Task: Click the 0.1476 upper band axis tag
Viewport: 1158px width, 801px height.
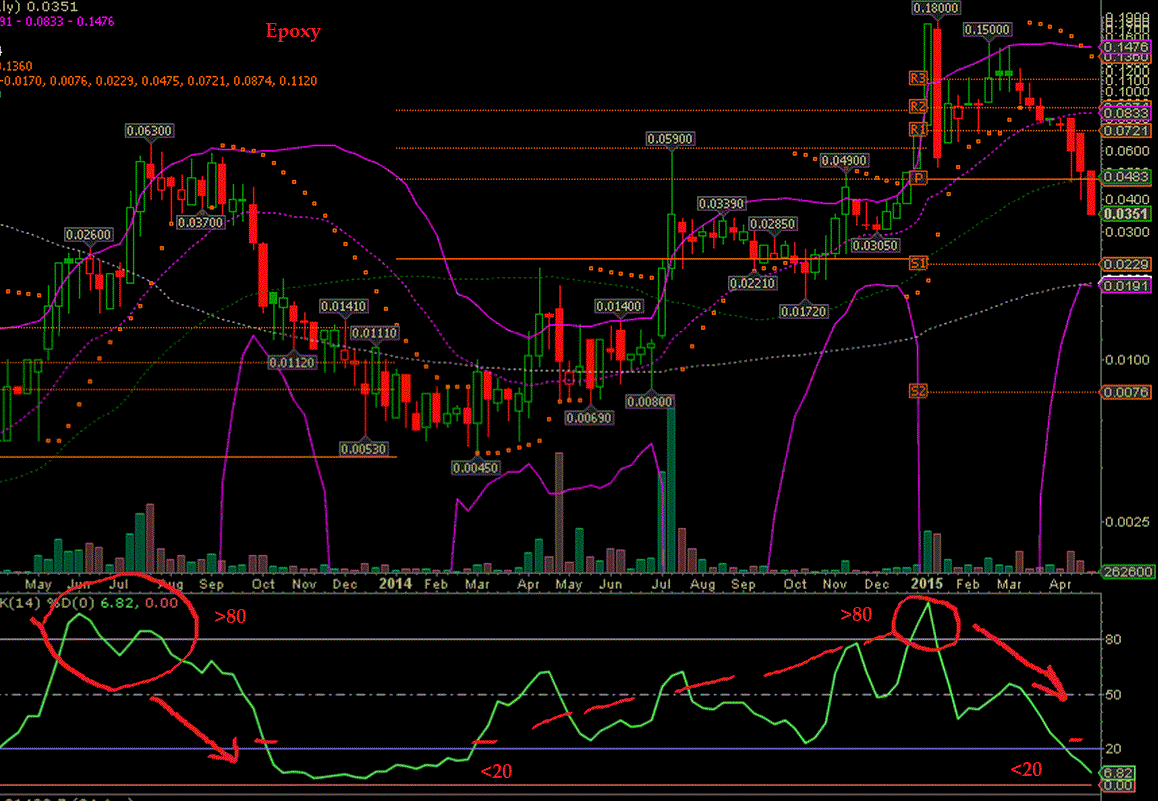Action: tap(1126, 47)
